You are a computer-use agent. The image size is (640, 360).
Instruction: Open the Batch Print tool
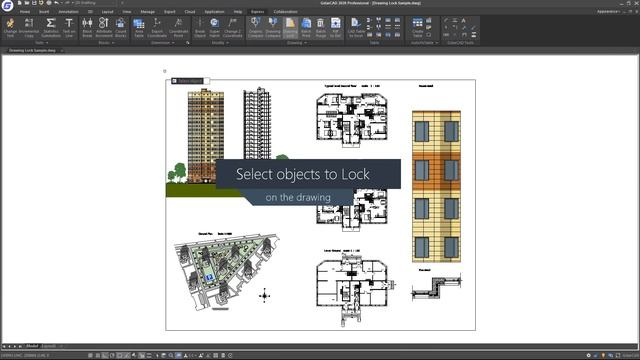tap(306, 28)
